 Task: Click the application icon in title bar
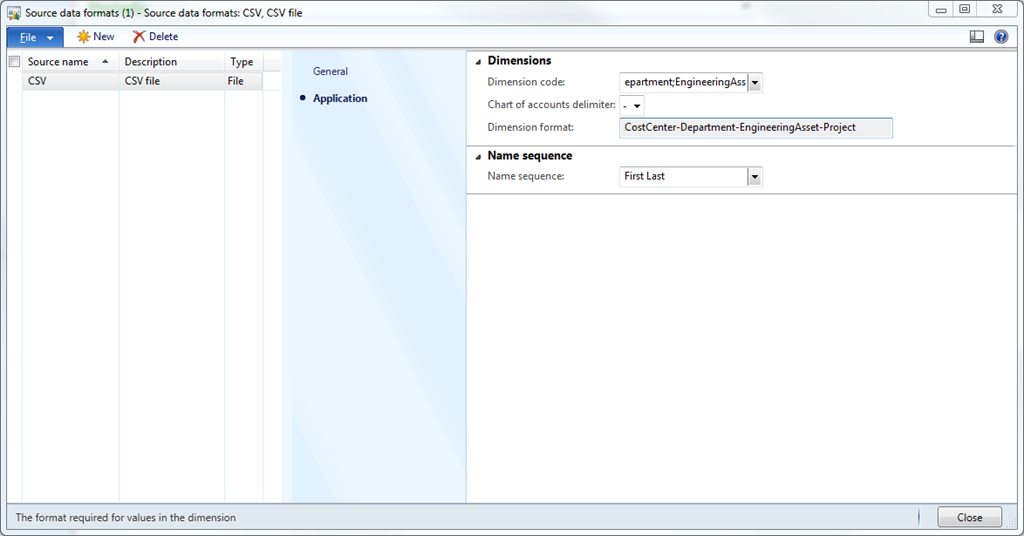click(x=14, y=13)
